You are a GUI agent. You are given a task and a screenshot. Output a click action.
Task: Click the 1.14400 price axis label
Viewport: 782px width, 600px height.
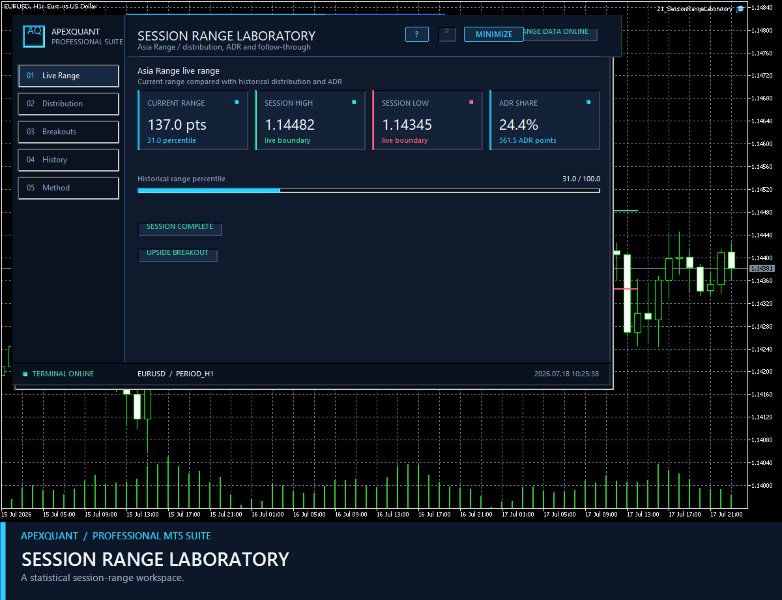[x=762, y=258]
